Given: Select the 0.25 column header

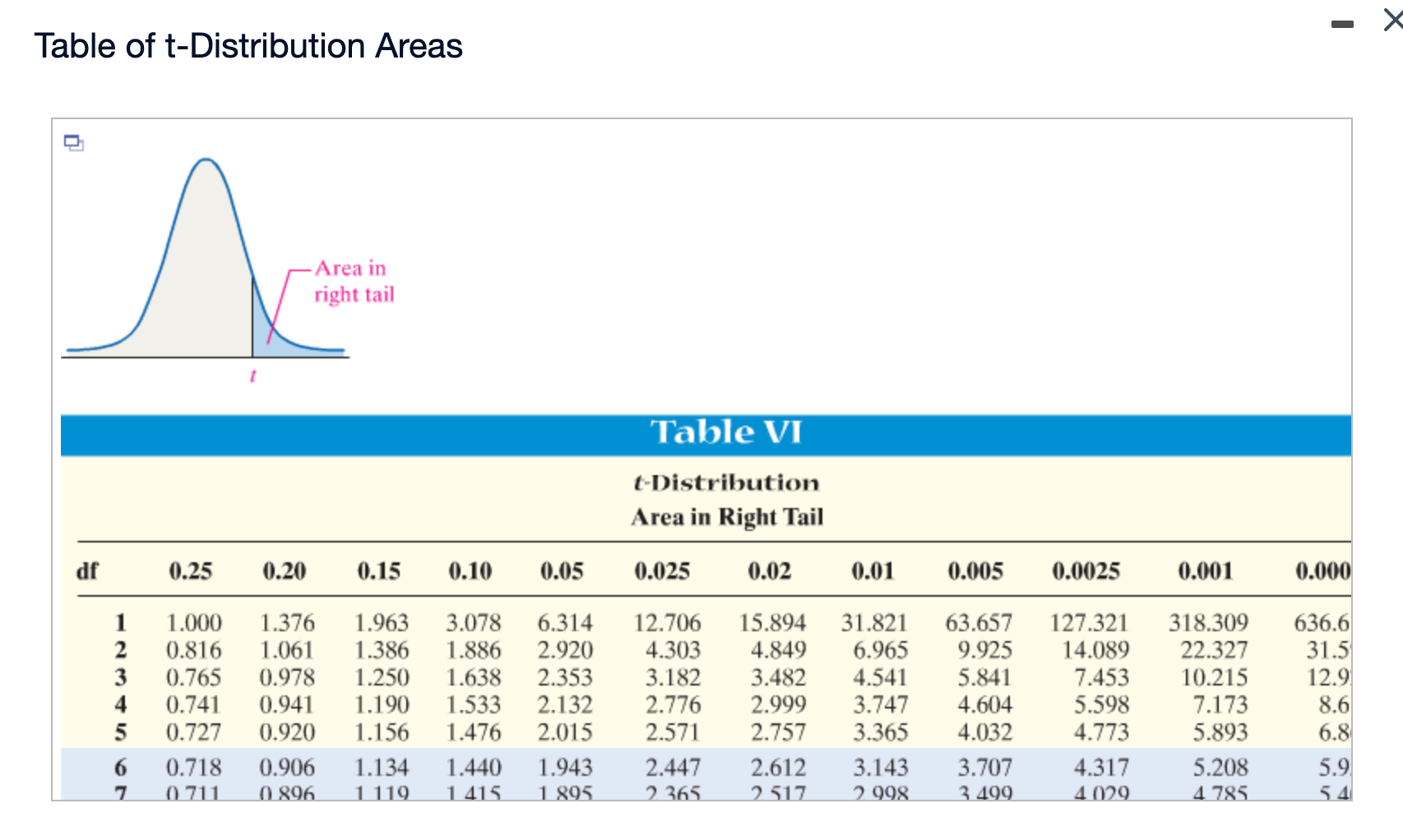Looking at the screenshot, I should tap(191, 571).
